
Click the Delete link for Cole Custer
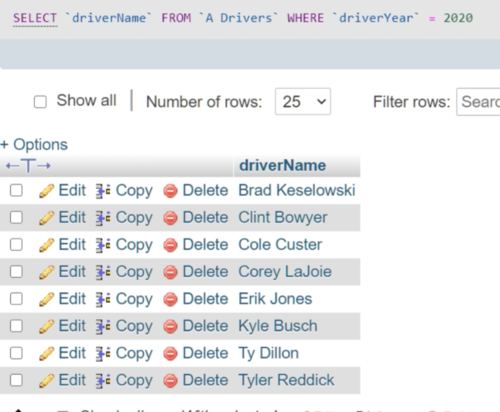pos(205,245)
